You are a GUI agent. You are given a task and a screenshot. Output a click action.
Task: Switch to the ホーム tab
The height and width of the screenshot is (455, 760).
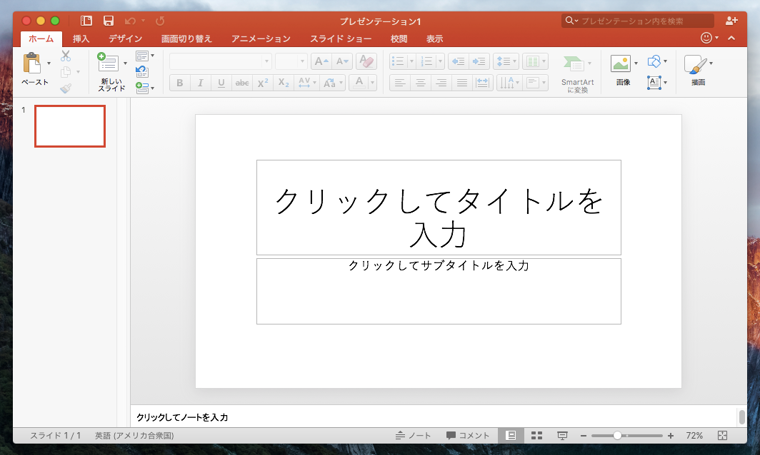[x=41, y=39]
